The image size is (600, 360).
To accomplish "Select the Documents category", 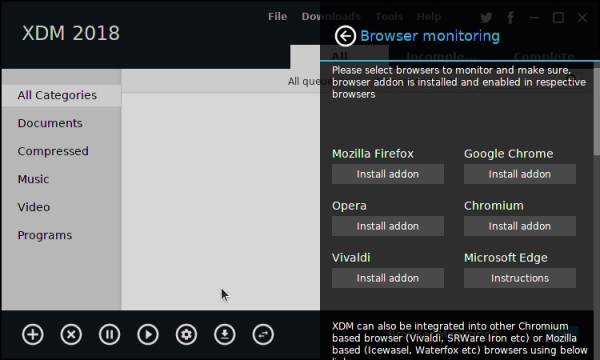I will click(50, 123).
